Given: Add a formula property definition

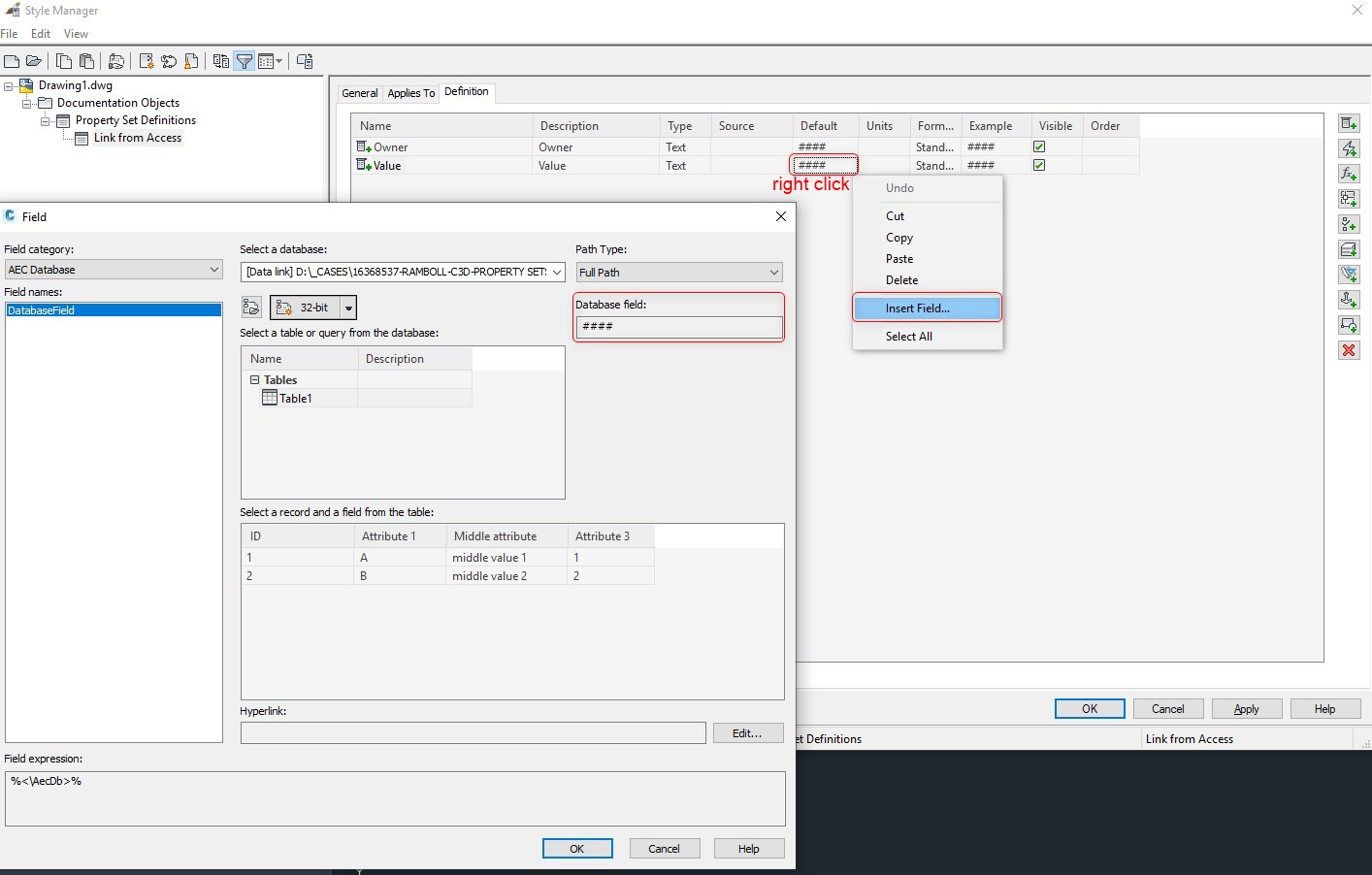Looking at the screenshot, I should coord(1349,173).
